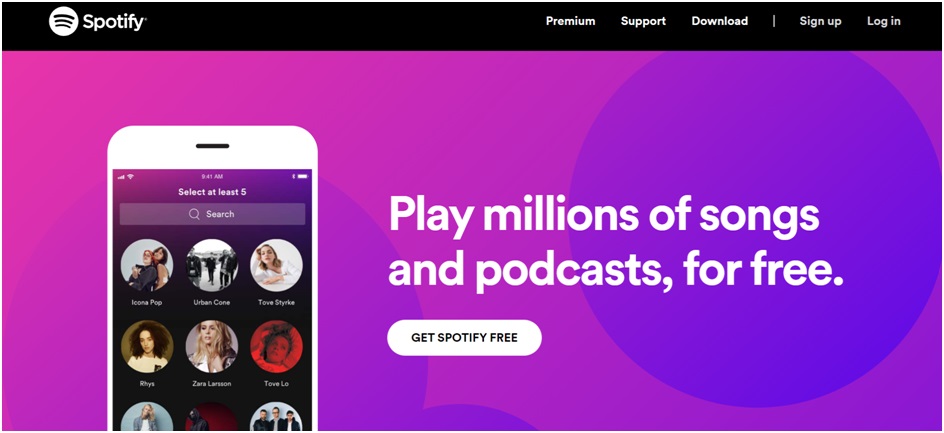Open the Premium page

click(x=570, y=21)
